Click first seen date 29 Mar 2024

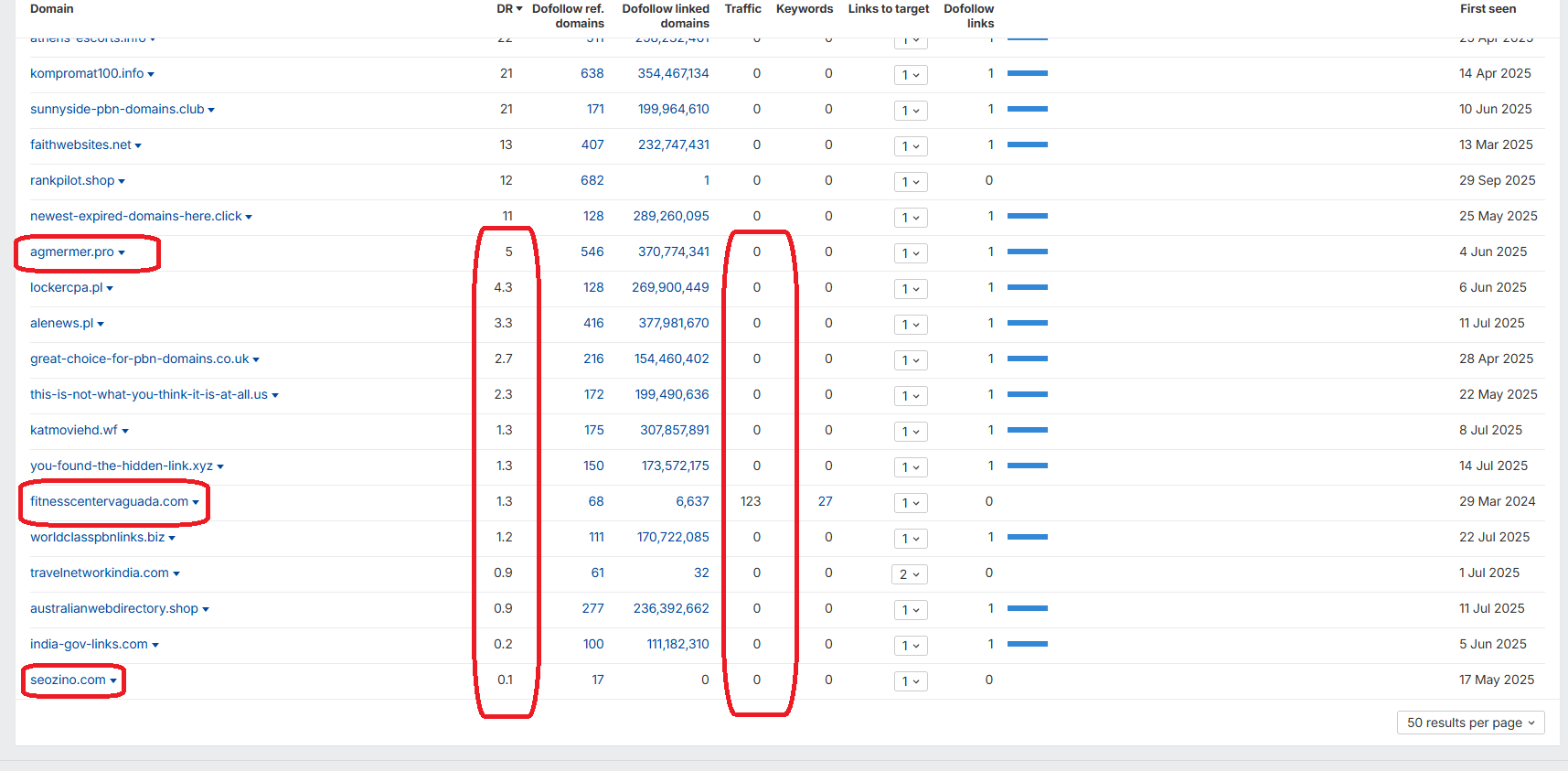(x=1498, y=501)
